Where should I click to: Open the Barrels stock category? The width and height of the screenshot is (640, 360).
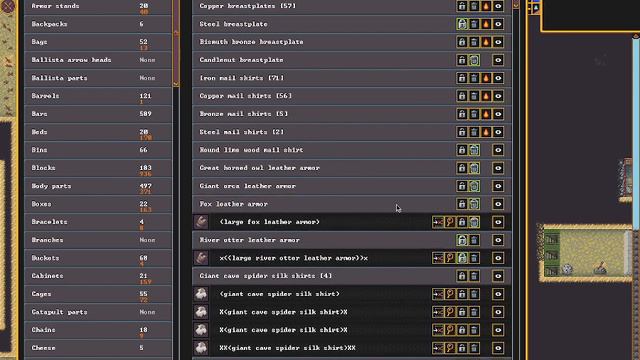coord(98,96)
